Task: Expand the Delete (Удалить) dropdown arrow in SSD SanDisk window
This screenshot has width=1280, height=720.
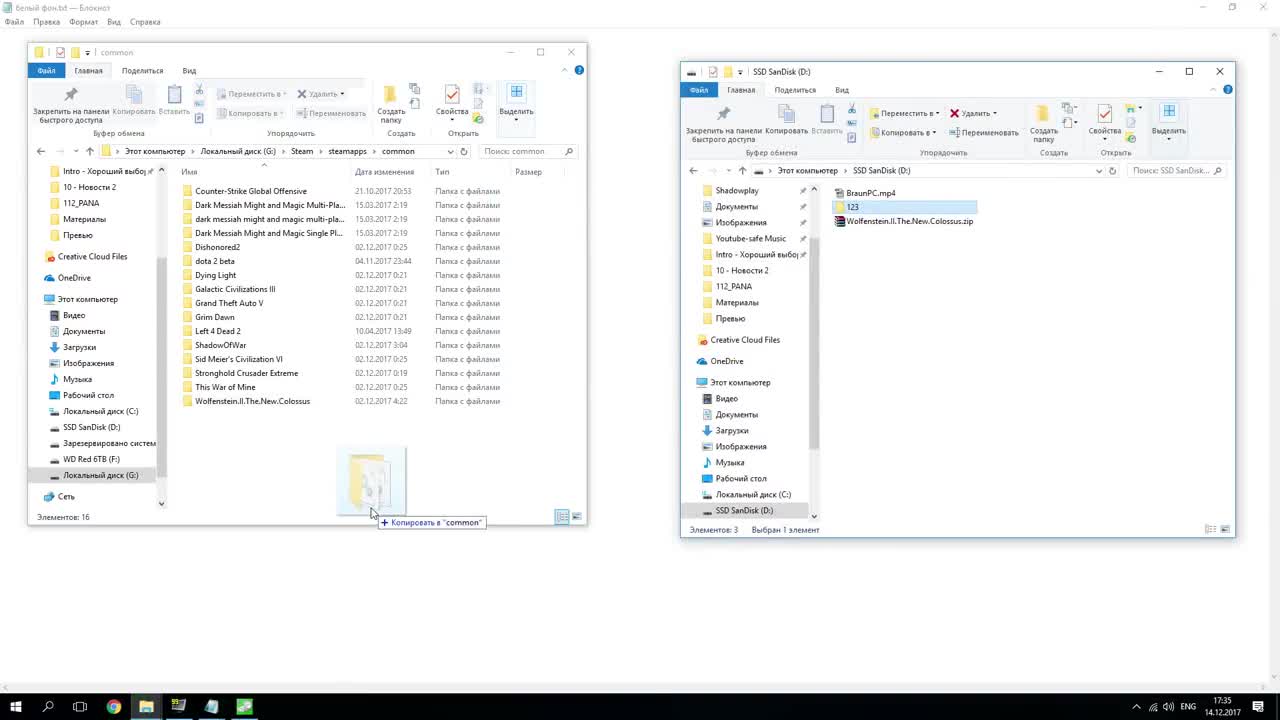Action: tap(994, 113)
